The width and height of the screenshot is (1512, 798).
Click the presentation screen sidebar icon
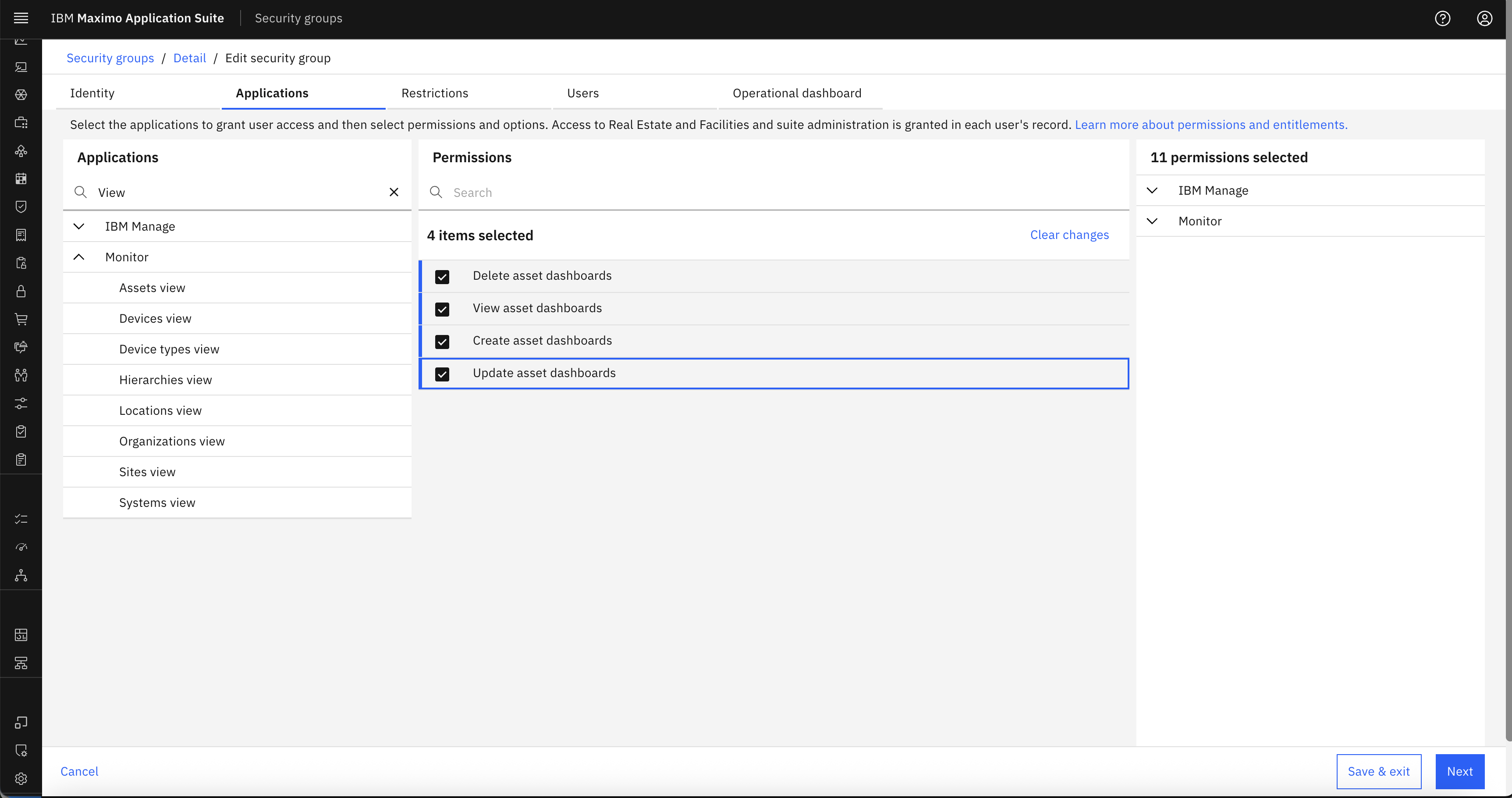point(21,67)
